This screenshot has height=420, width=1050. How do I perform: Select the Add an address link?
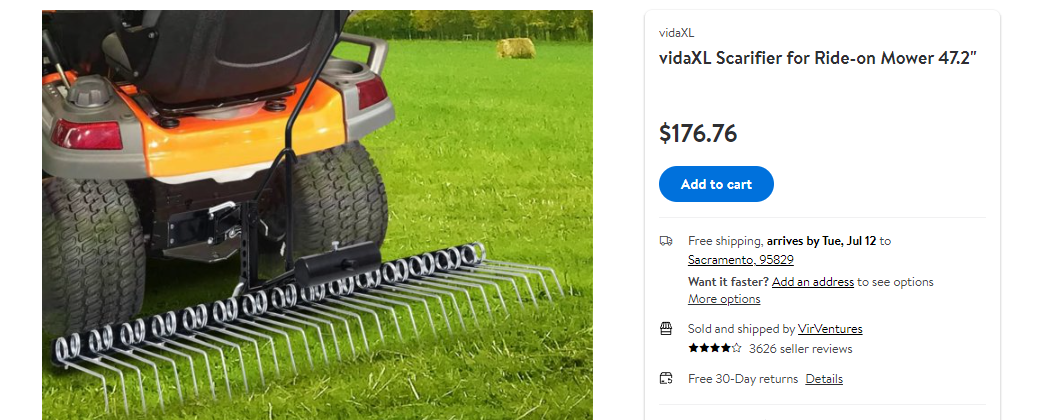point(812,282)
